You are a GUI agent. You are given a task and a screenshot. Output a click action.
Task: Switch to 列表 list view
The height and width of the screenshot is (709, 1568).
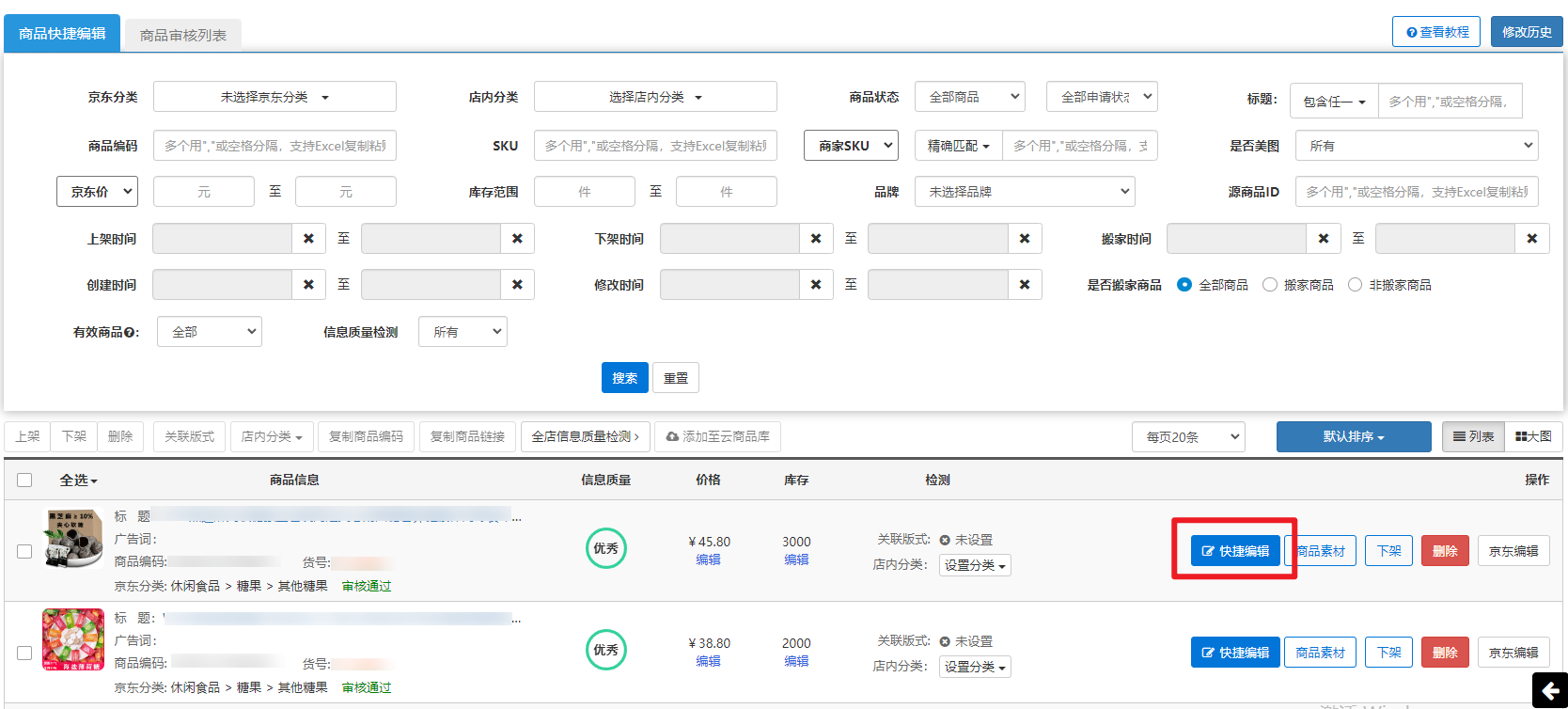coord(1473,436)
